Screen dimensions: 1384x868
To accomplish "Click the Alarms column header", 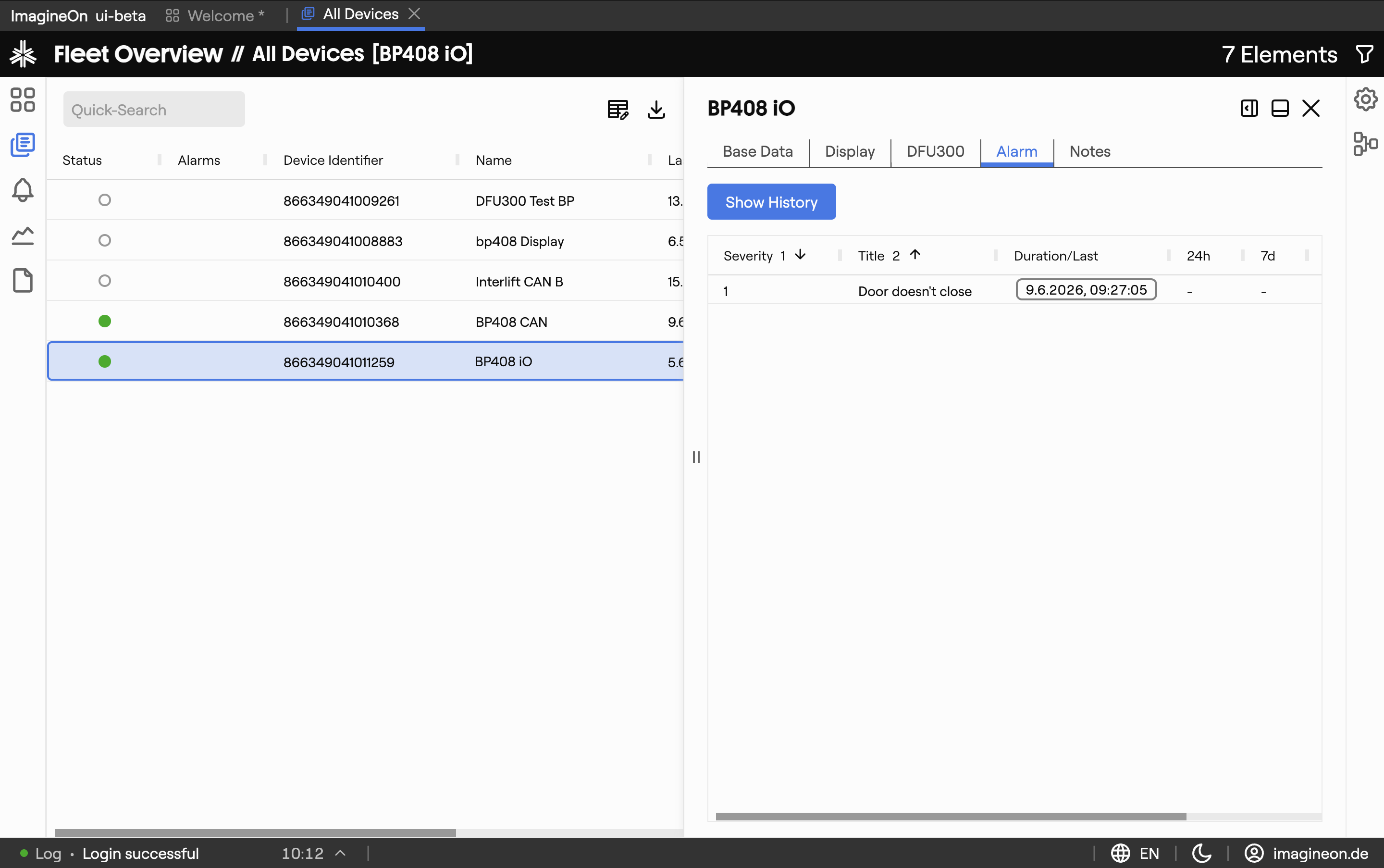I will pyautogui.click(x=198, y=160).
